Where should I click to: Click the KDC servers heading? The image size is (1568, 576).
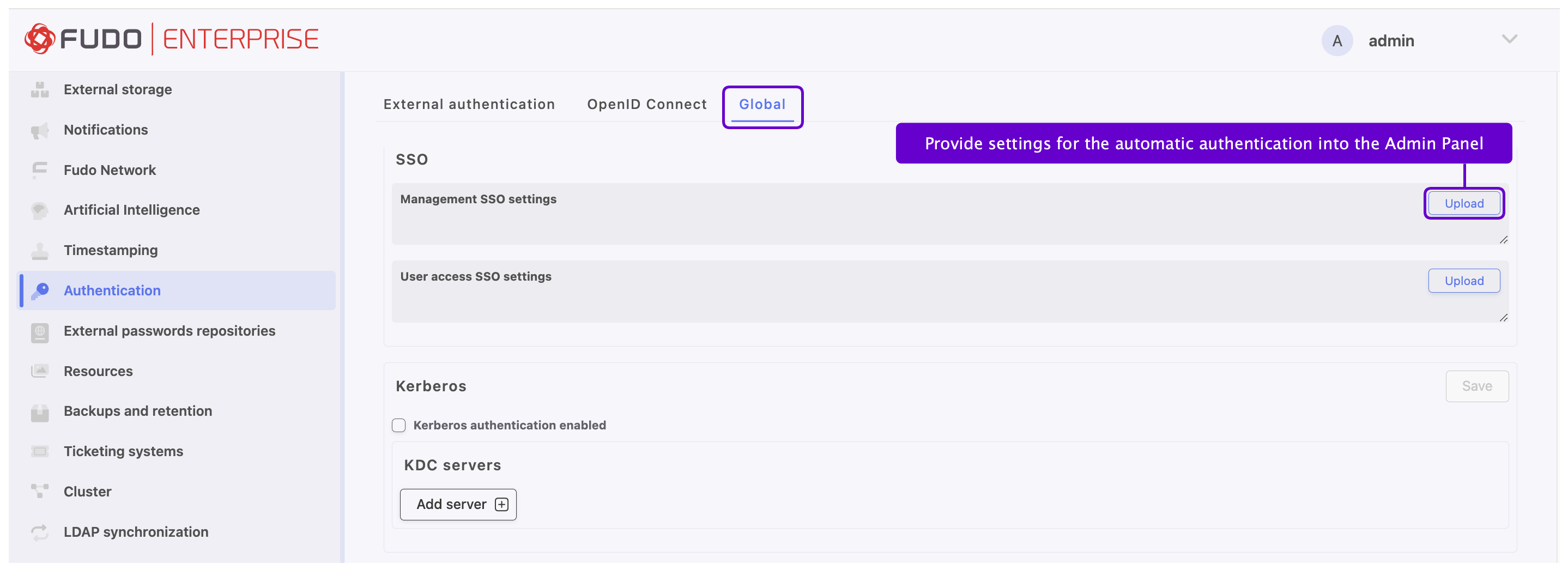click(x=452, y=466)
